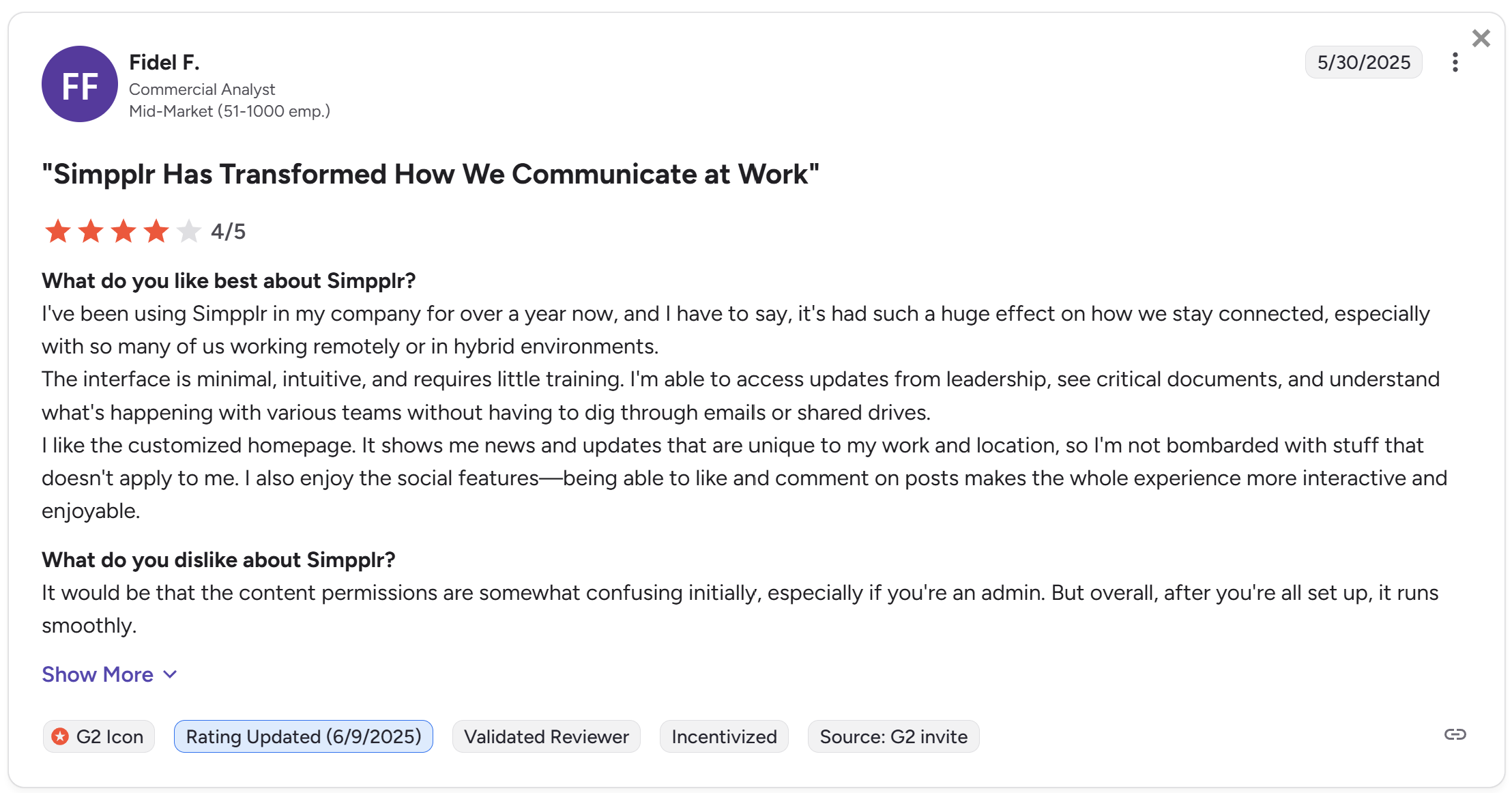This screenshot has width=1512, height=793.
Task: Click the review title link
Action: pos(431,174)
